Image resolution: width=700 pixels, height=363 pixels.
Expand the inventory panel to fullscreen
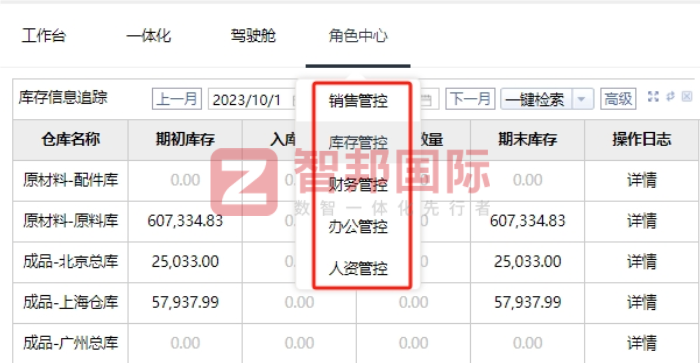pos(653,96)
